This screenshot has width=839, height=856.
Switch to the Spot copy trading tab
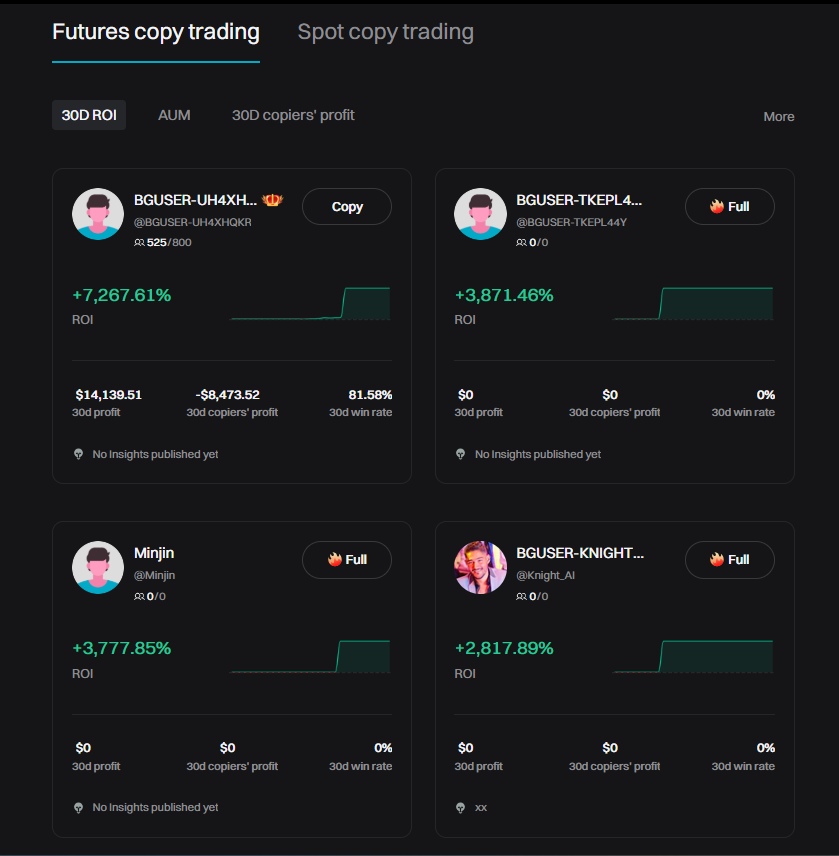click(385, 31)
